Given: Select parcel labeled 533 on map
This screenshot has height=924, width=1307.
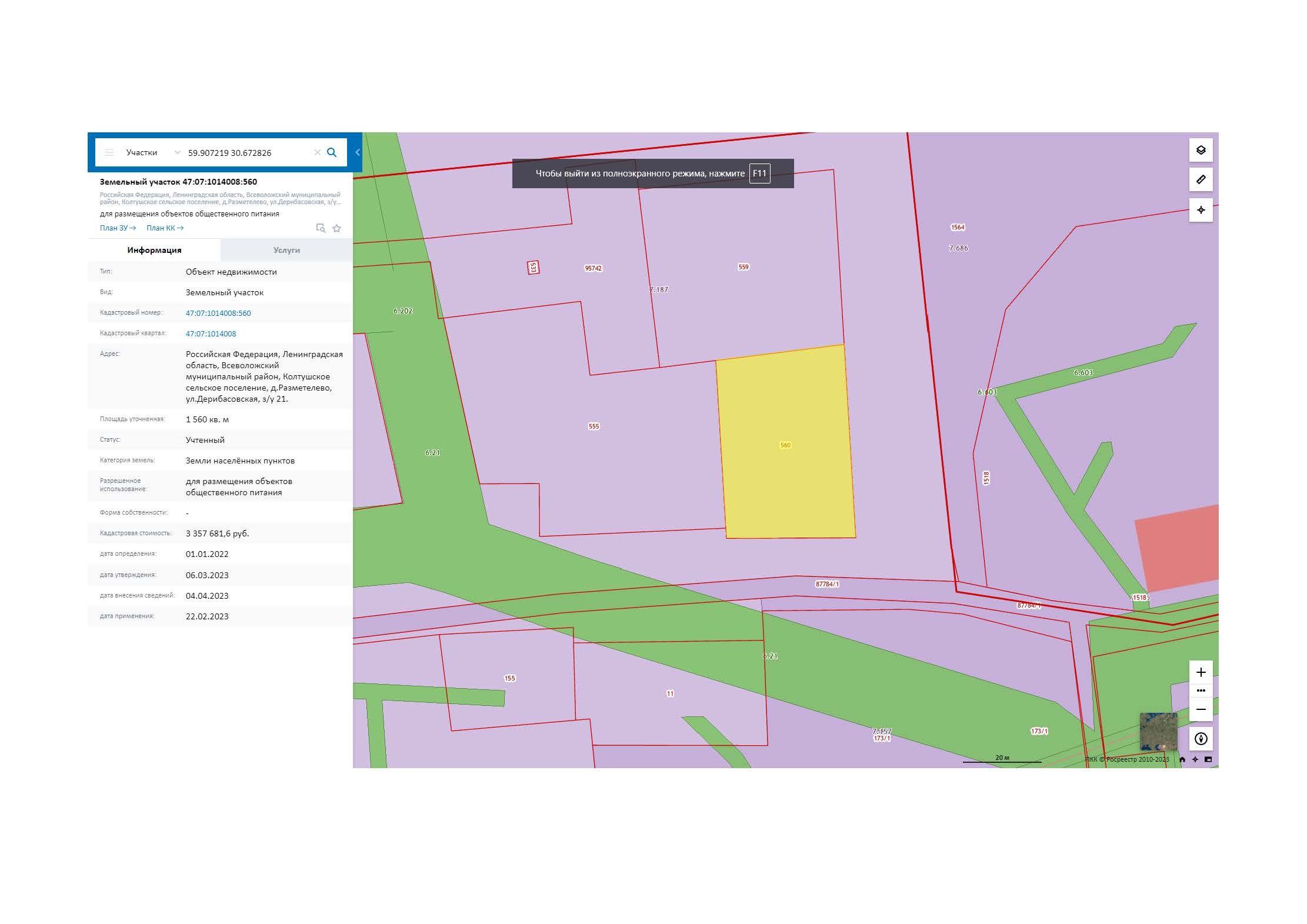Looking at the screenshot, I should point(534,268).
